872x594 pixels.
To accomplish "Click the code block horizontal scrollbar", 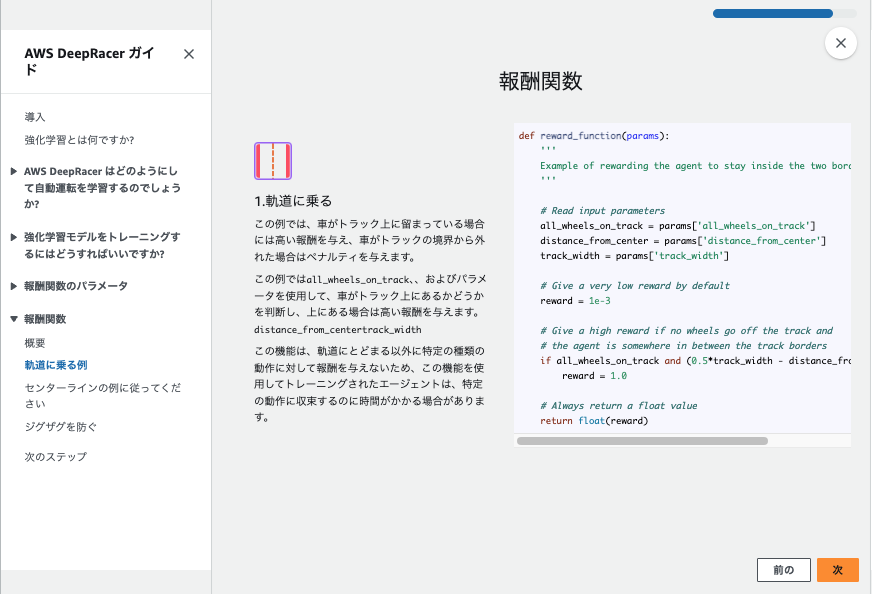I will pos(642,441).
